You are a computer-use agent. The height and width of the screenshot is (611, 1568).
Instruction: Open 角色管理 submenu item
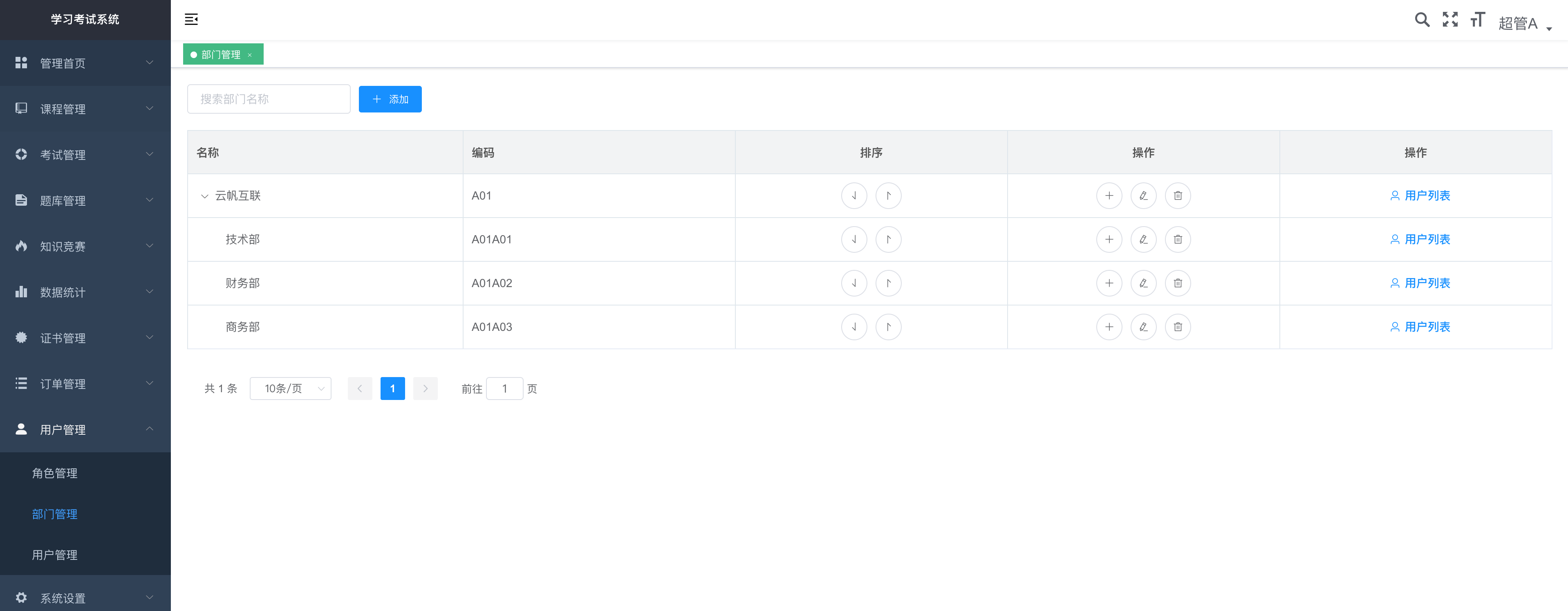[x=85, y=473]
